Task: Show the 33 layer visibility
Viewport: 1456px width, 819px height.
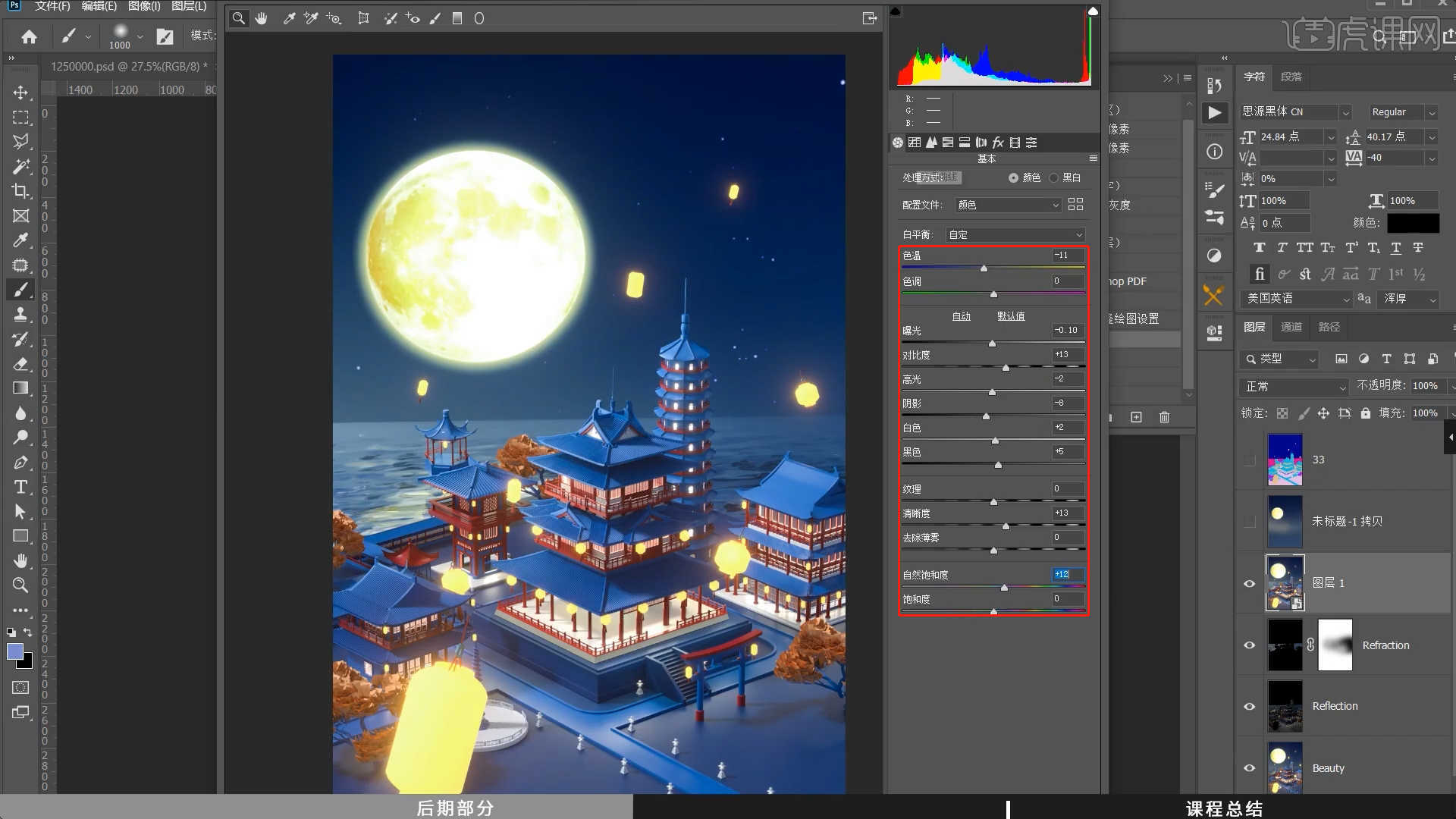Action: point(1249,460)
